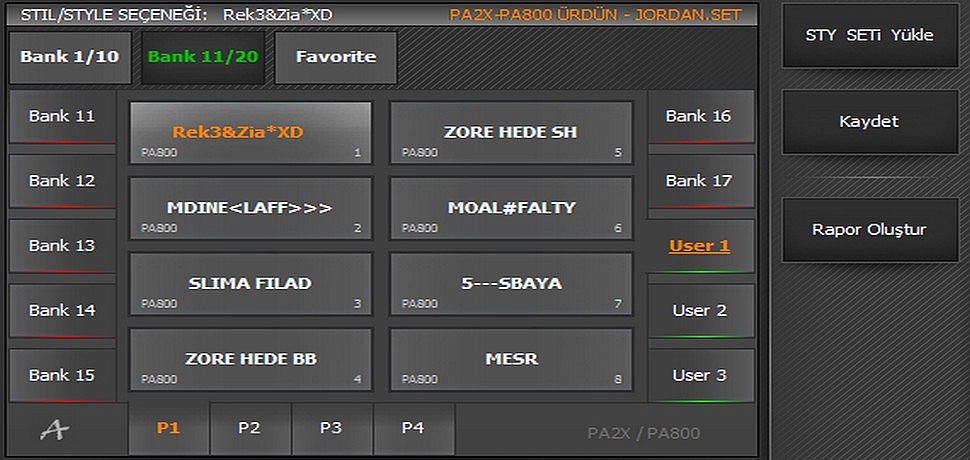Click the STY SETi Yükle button

869,35
